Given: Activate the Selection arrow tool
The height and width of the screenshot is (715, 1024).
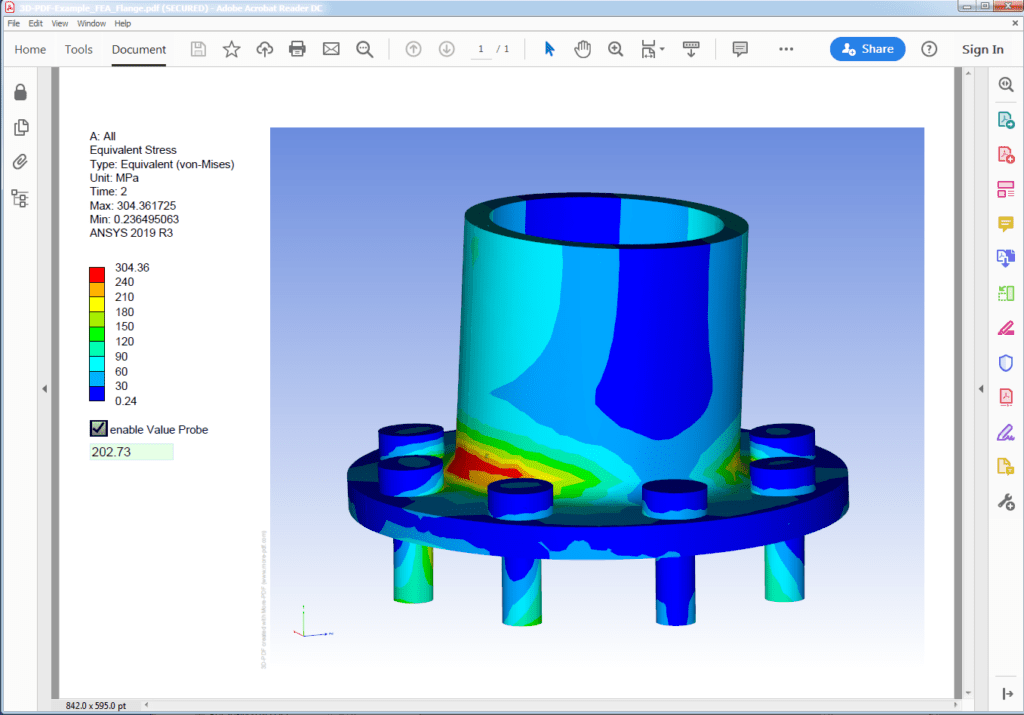Looking at the screenshot, I should pos(550,48).
